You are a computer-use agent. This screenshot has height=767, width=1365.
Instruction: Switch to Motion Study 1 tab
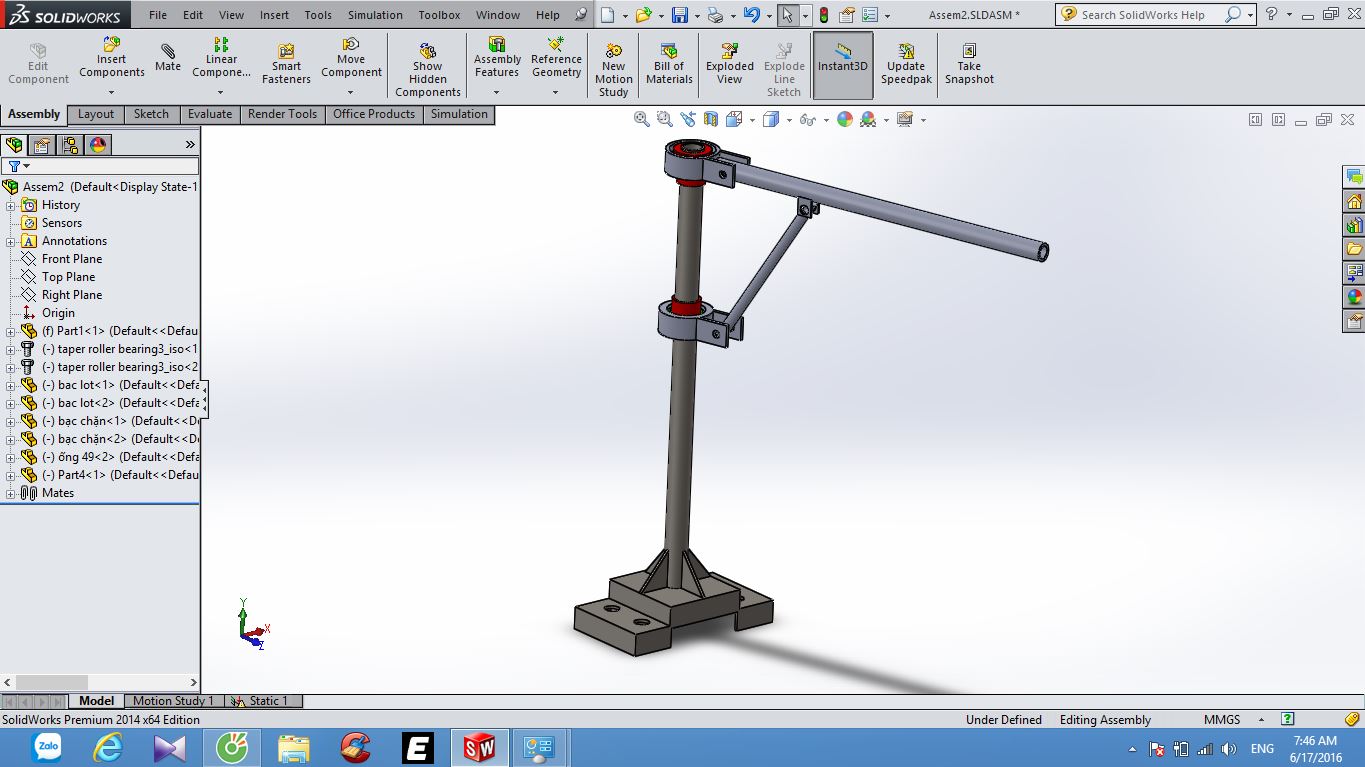pyautogui.click(x=173, y=701)
